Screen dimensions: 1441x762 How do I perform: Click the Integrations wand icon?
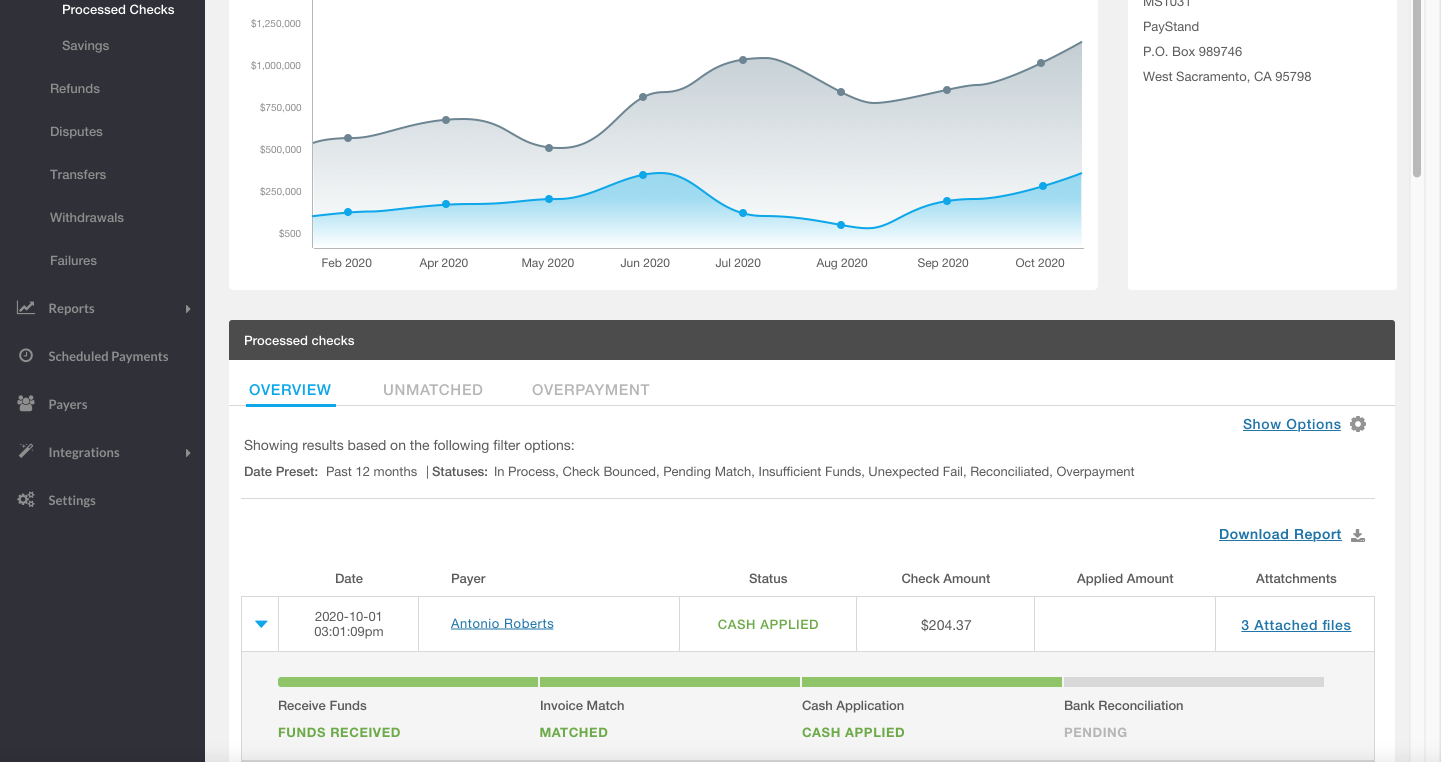pyautogui.click(x=26, y=452)
